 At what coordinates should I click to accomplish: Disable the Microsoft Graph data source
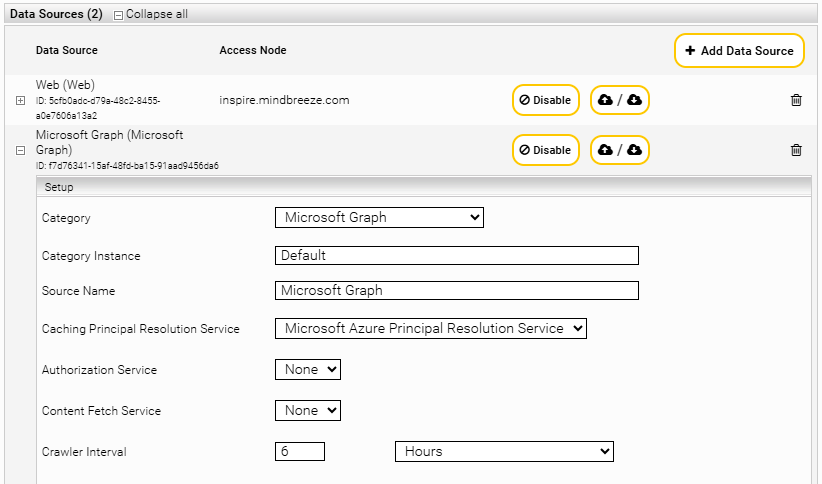click(x=545, y=150)
